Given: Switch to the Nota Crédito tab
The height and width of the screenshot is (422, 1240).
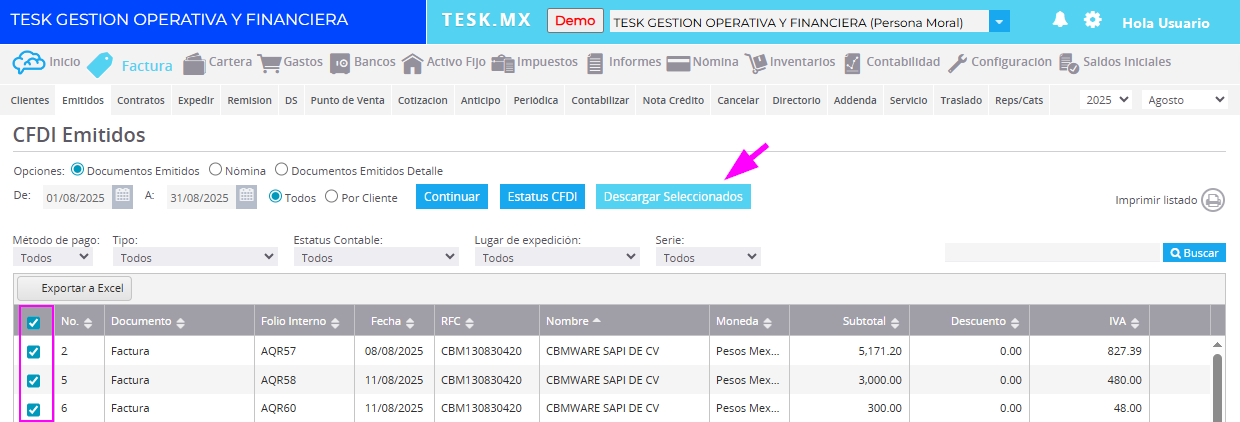Looking at the screenshot, I should click(673, 100).
